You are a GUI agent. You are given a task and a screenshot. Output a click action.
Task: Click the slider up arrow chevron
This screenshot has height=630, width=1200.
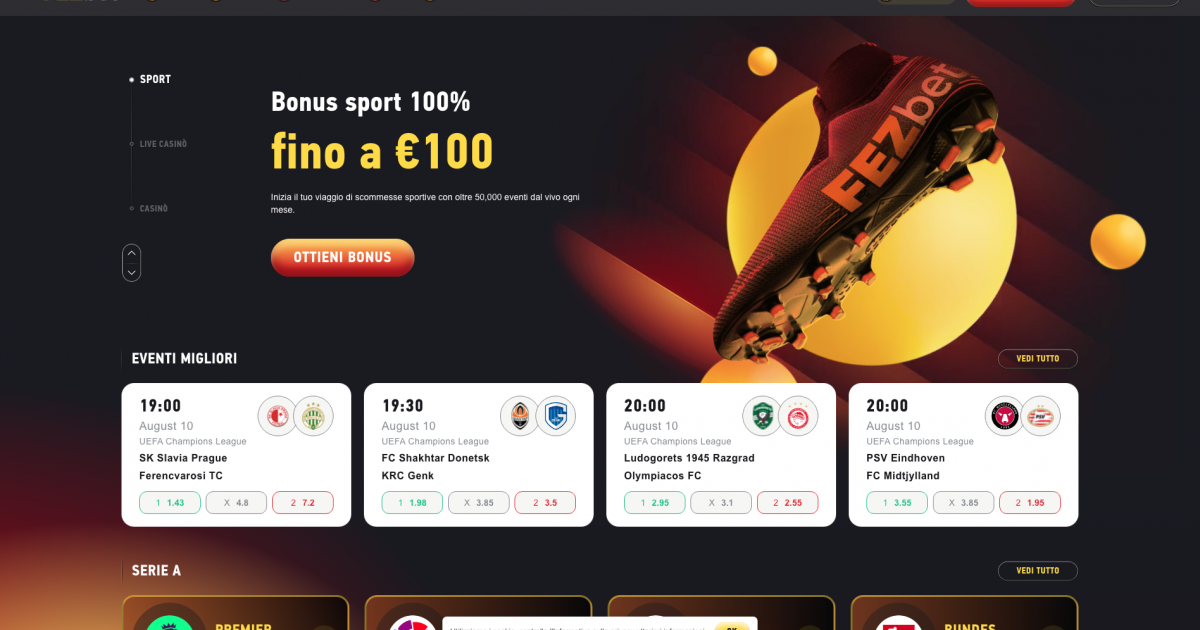click(132, 254)
